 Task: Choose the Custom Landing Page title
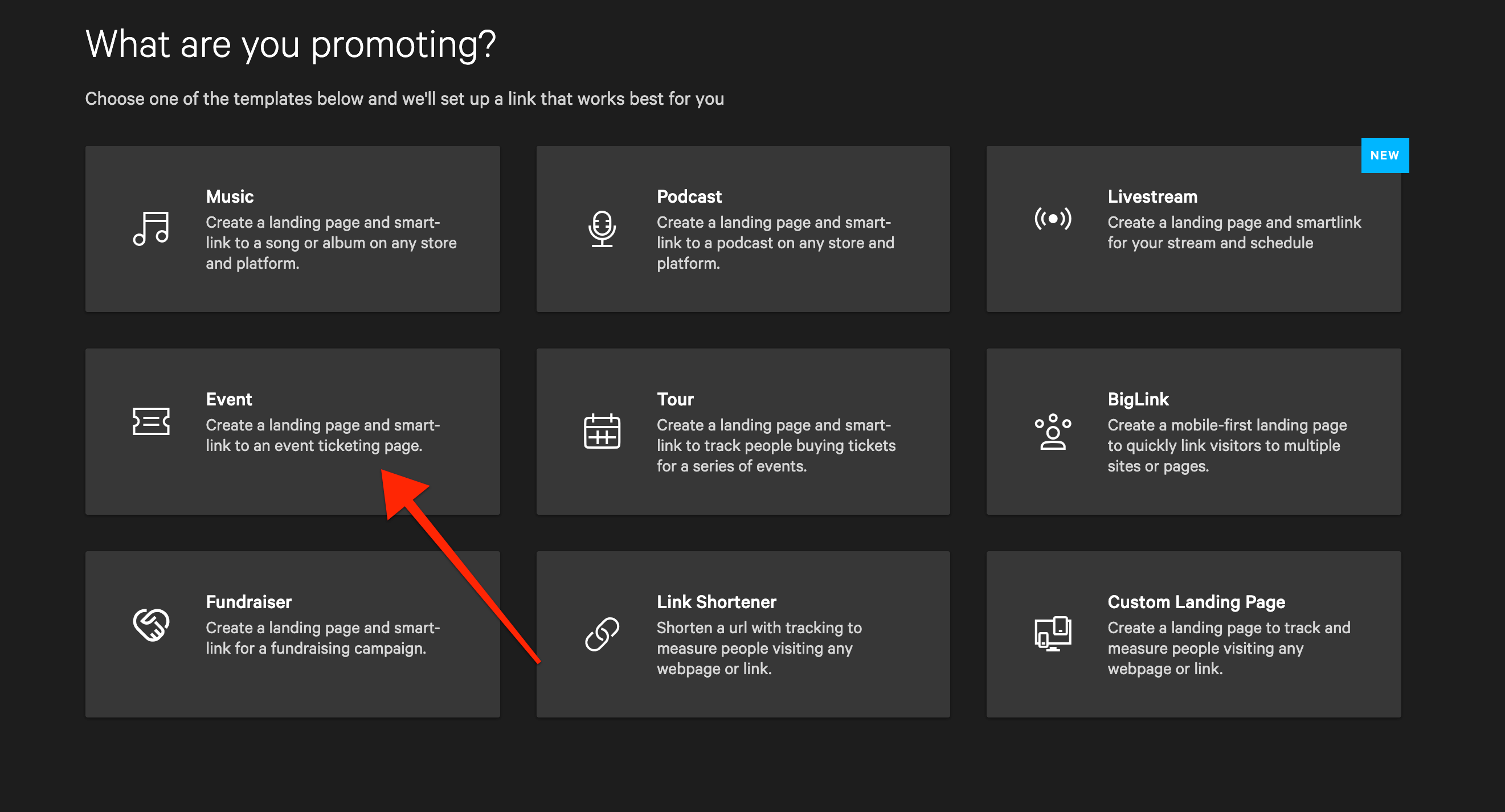(x=1196, y=602)
